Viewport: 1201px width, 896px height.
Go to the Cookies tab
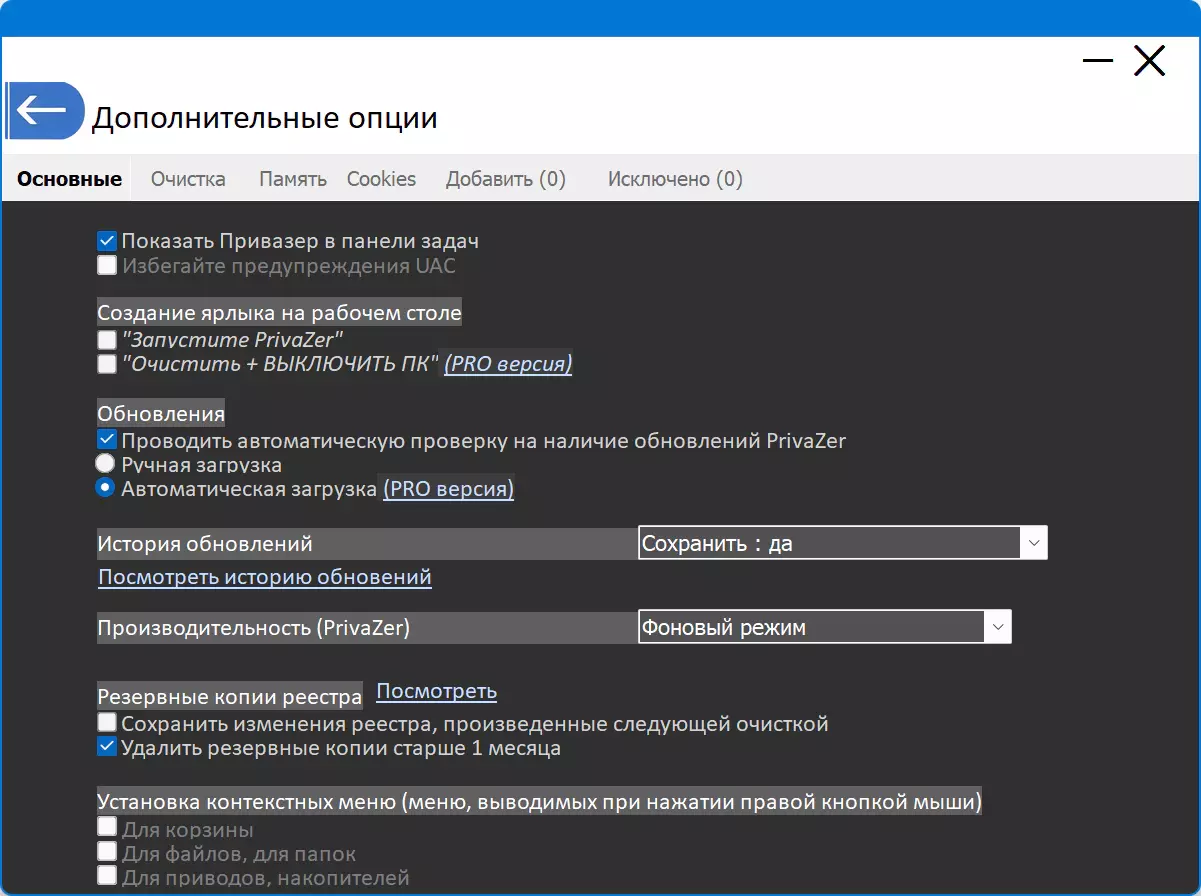click(381, 180)
